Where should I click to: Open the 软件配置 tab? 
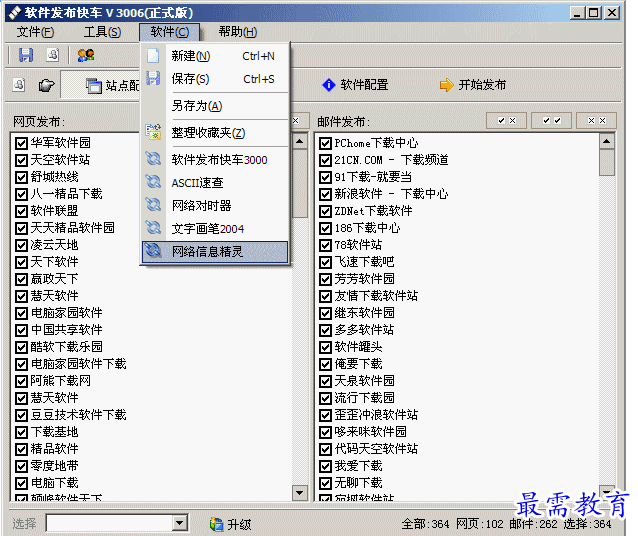(x=355, y=85)
